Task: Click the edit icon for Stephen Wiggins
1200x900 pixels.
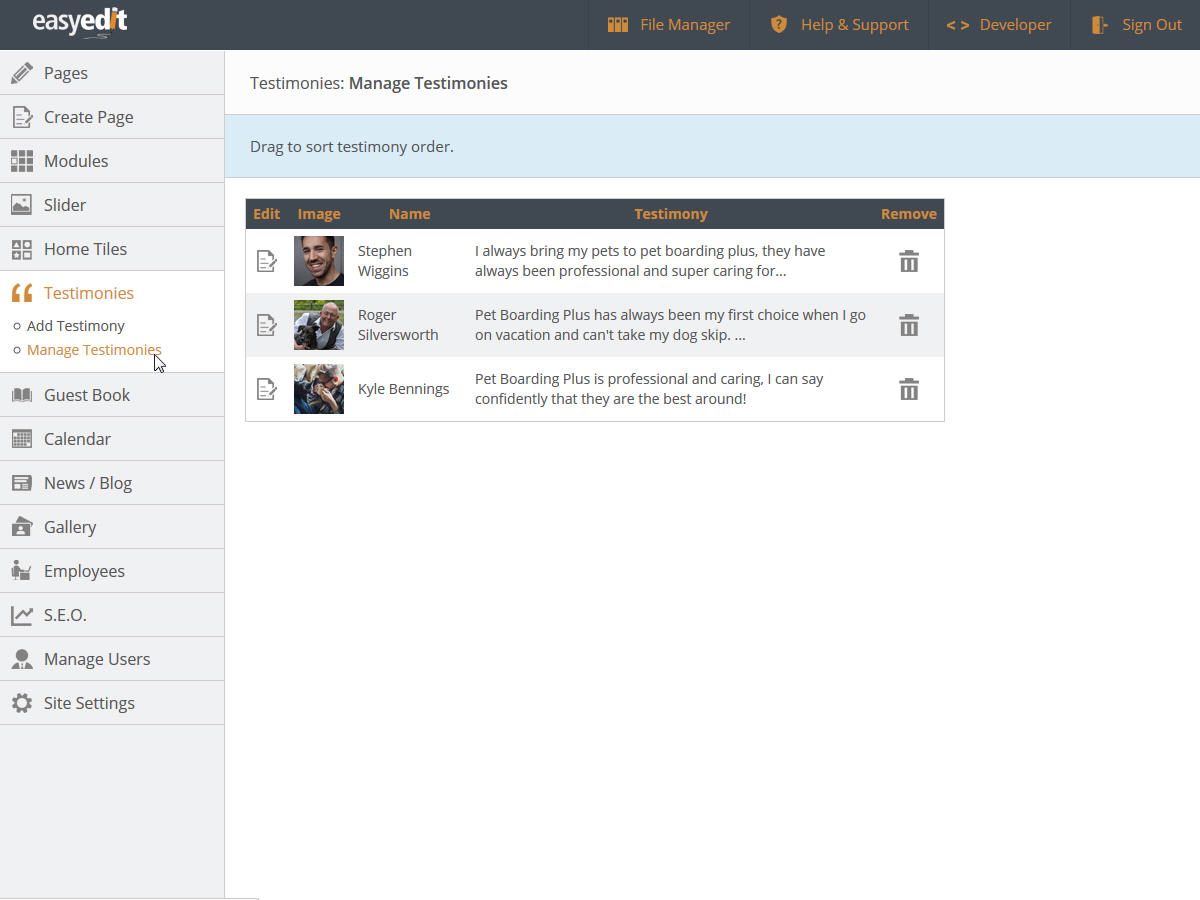Action: click(x=267, y=261)
